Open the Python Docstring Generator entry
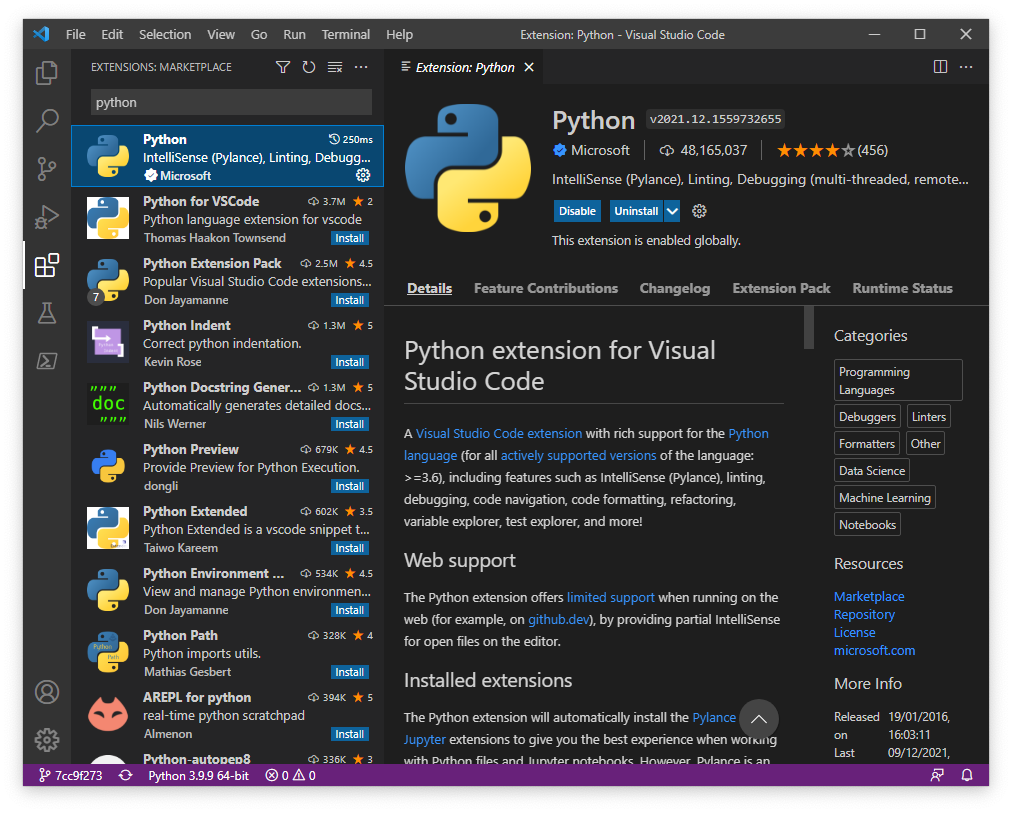Screen dimensions: 1012x813 (x=227, y=405)
